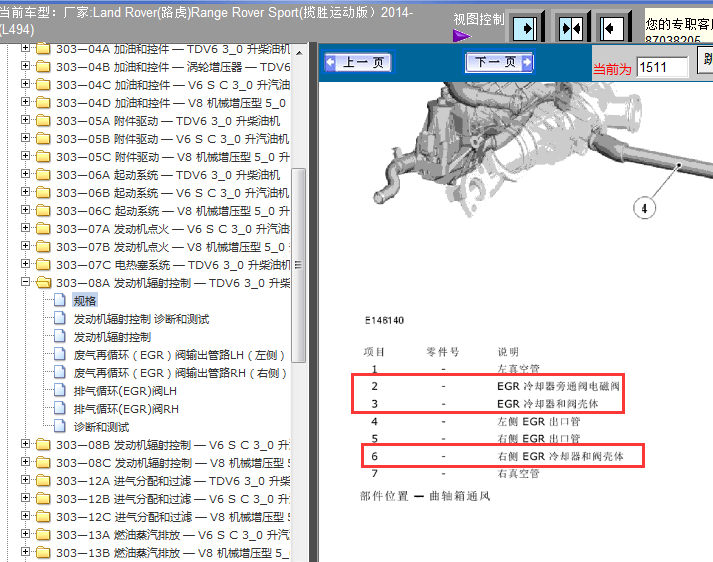Expand the 303—04A 加油和控件 tree node

26,49
